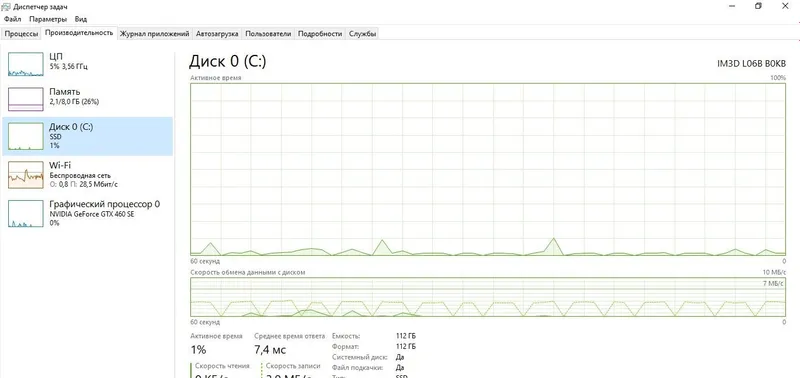Select Диск 0 (C:) in sidebar
Image resolution: width=800 pixels, height=378 pixels.
tap(87, 136)
